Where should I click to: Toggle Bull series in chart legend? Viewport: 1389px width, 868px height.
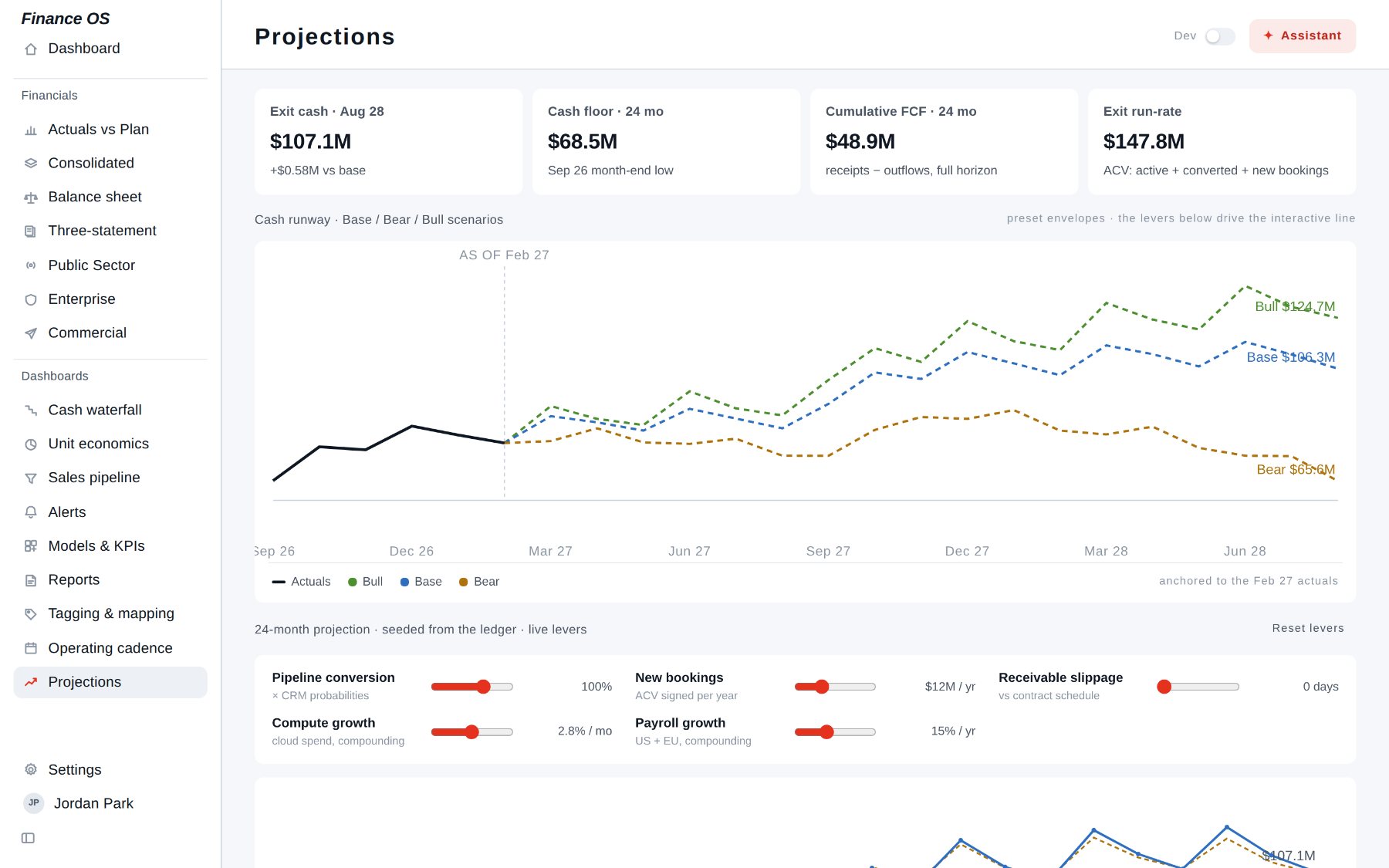[365, 582]
